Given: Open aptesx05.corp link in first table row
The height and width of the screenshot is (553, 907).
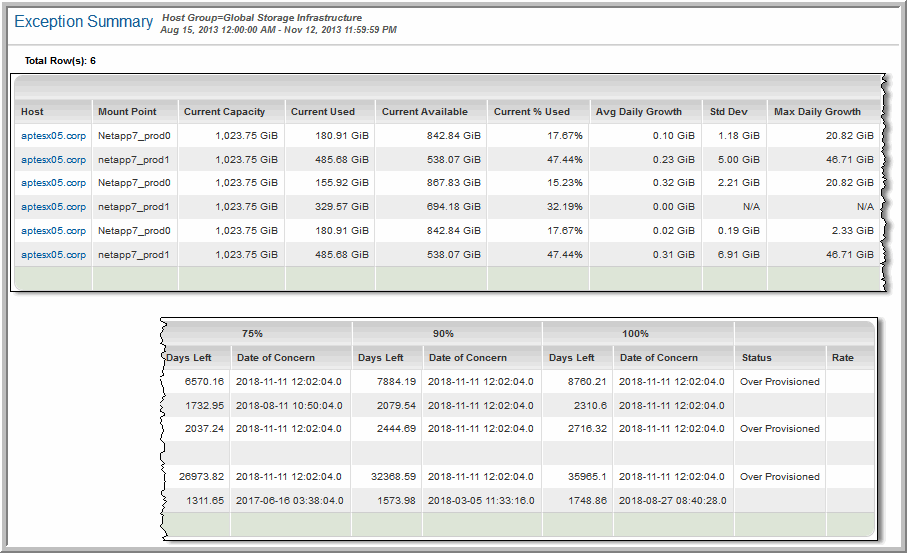Looking at the screenshot, I should (x=53, y=135).
